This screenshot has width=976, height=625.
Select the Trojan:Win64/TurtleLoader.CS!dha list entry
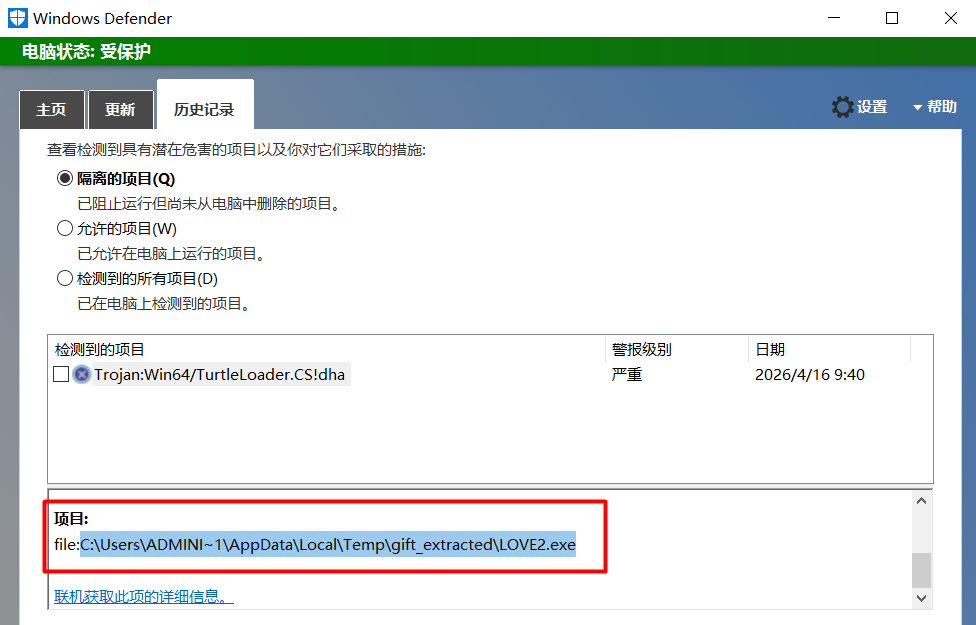click(x=221, y=375)
